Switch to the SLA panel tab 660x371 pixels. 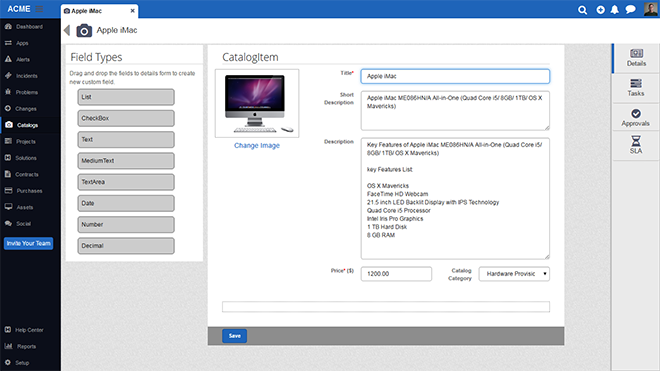[x=636, y=145]
